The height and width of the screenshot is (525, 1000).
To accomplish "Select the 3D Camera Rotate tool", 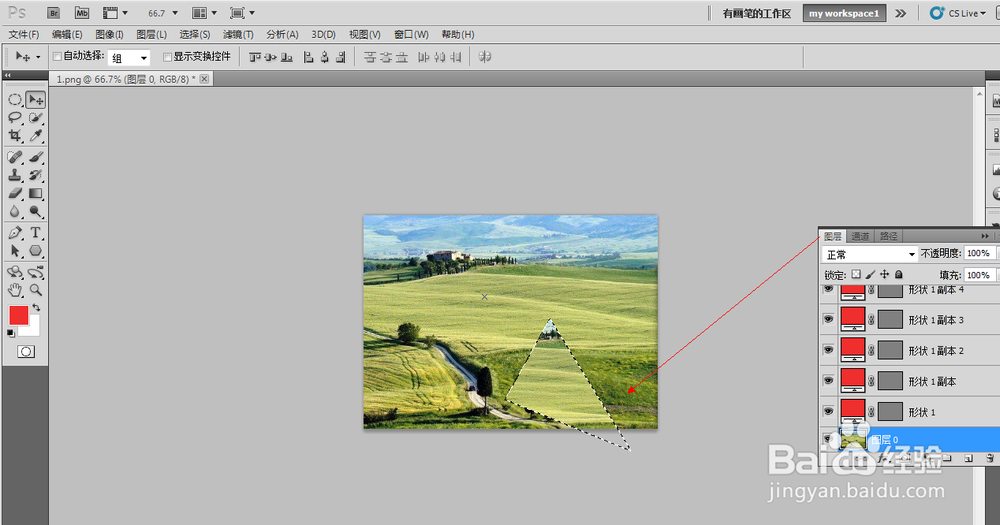I will [36, 272].
